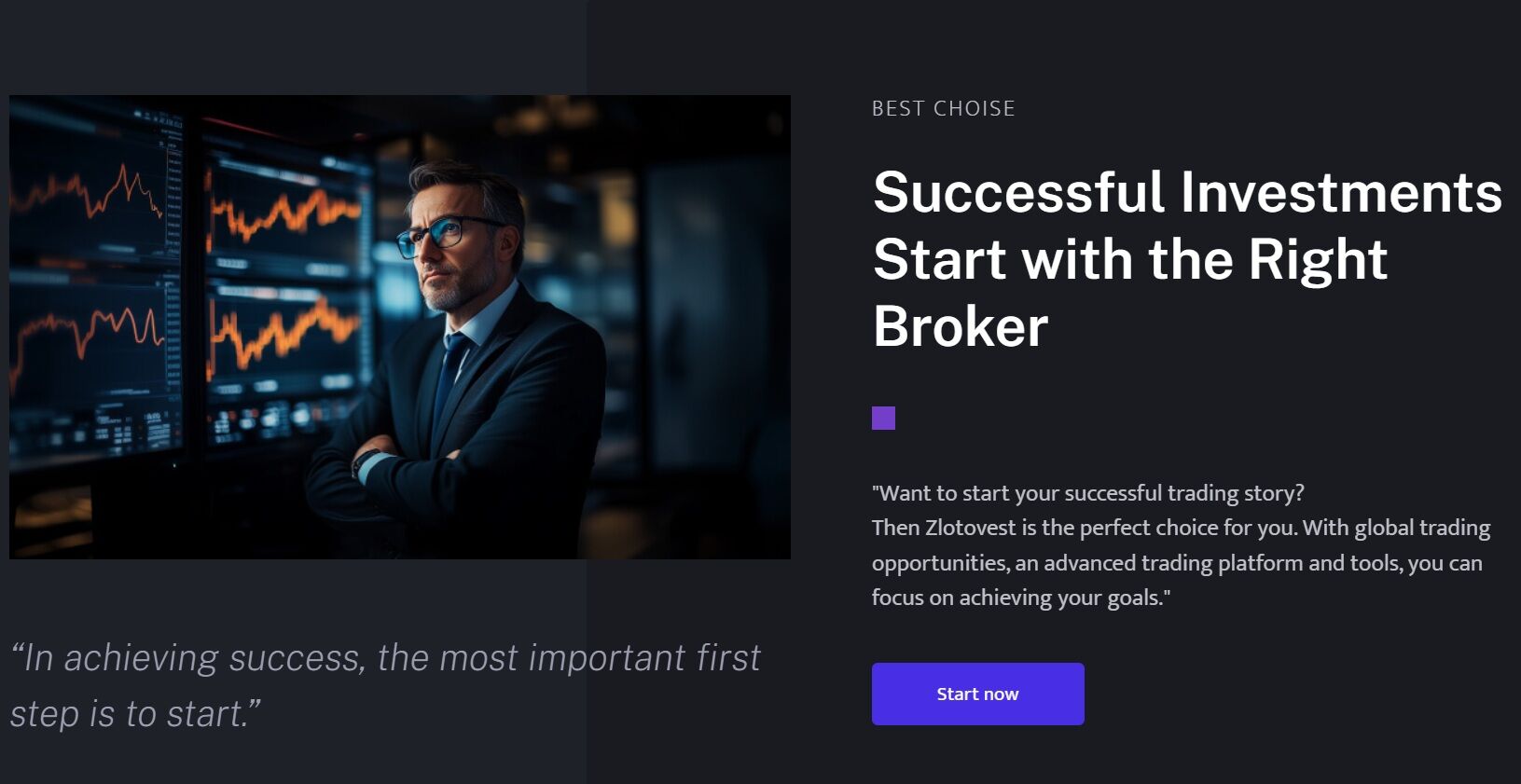Click the wristwatch on the man's arm
This screenshot has width=1521, height=784.
pyautogui.click(x=365, y=461)
